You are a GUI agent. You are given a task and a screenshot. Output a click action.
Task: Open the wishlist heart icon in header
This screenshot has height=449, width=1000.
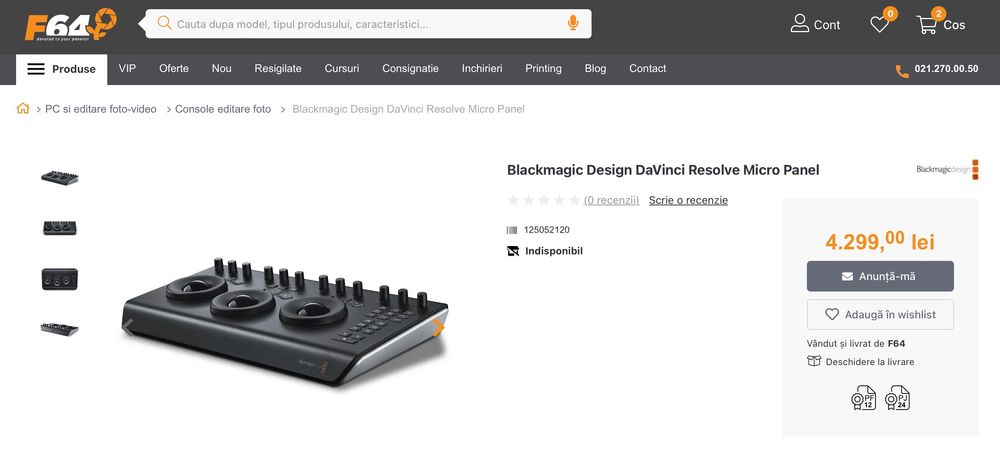[x=880, y=24]
